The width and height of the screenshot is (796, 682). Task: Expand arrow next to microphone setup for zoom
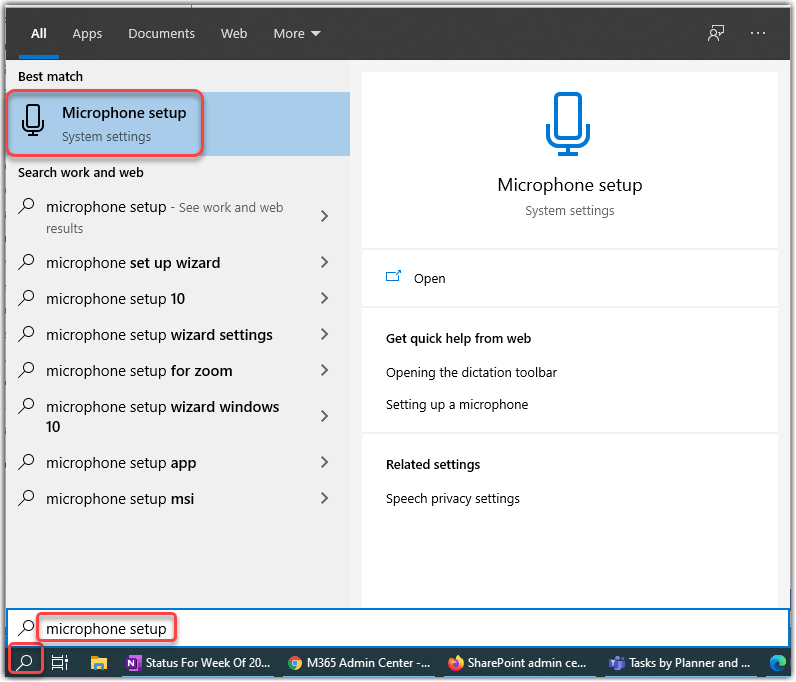(324, 370)
